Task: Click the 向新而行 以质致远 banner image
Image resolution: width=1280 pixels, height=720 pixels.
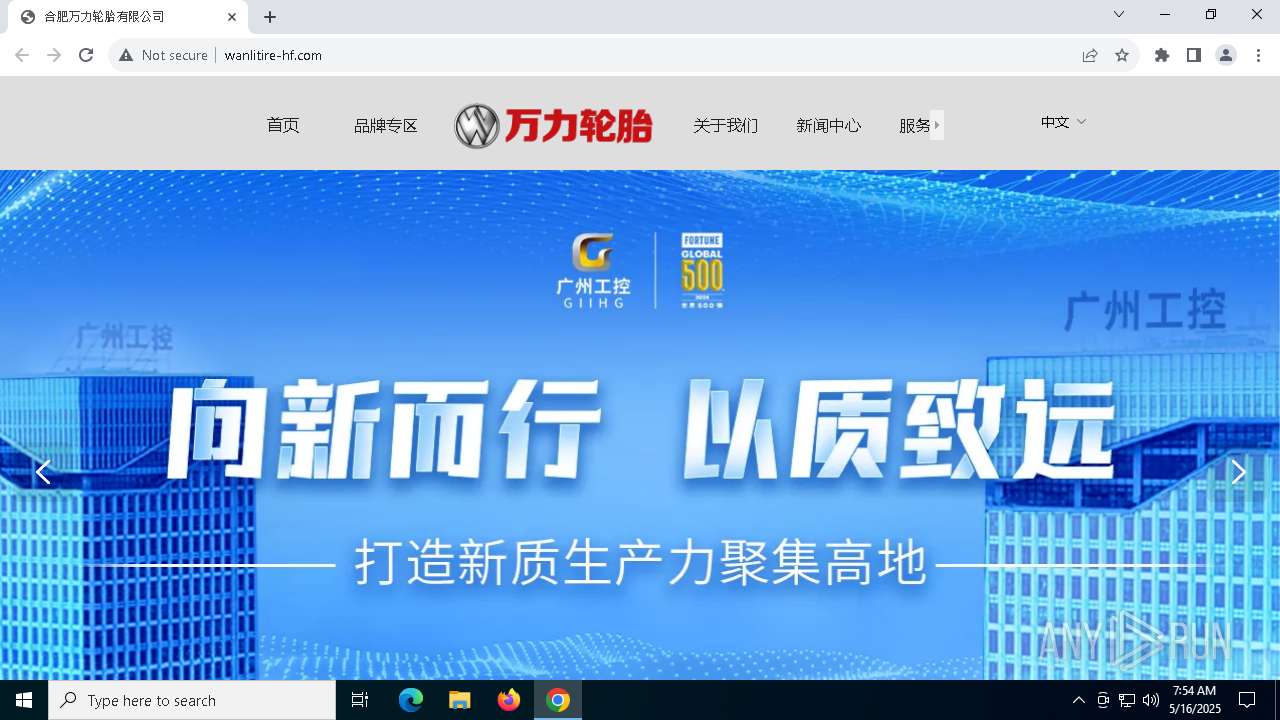Action: point(640,425)
